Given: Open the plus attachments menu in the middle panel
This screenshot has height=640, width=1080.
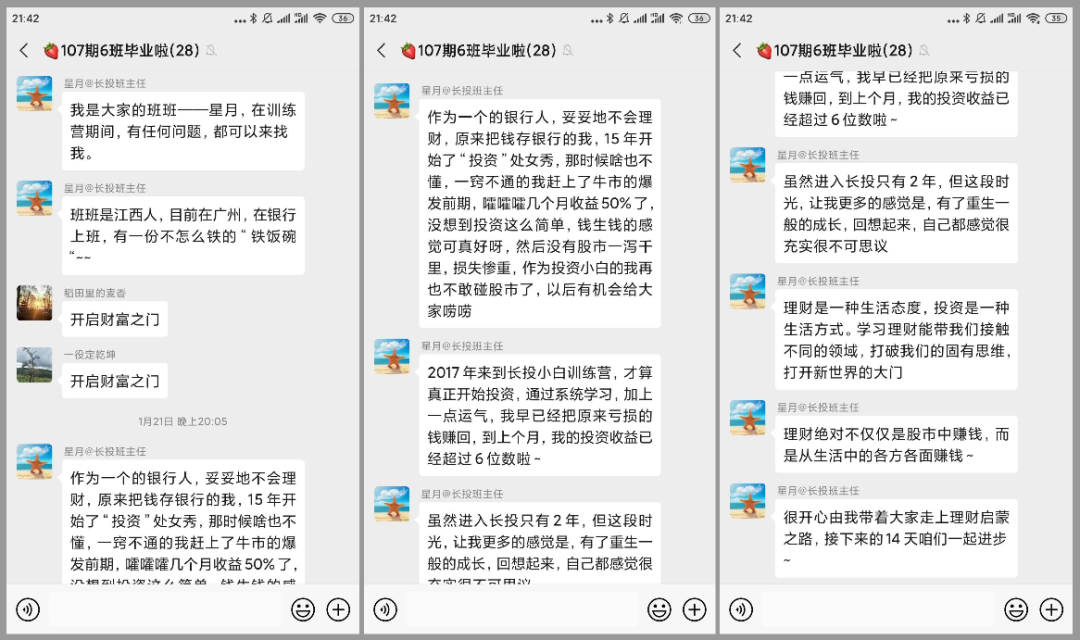Looking at the screenshot, I should (x=695, y=609).
